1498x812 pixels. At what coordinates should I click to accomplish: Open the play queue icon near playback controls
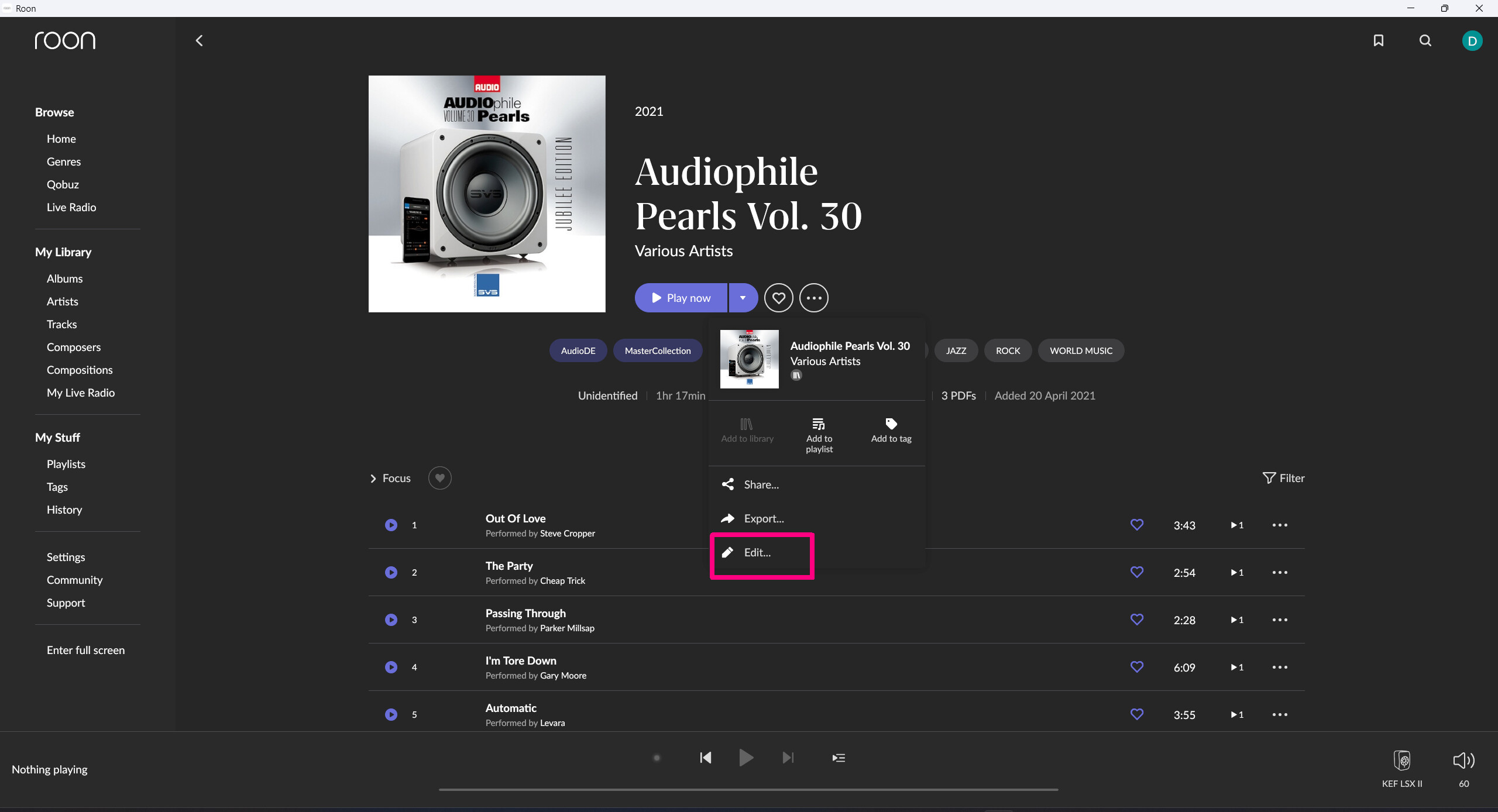[x=838, y=757]
